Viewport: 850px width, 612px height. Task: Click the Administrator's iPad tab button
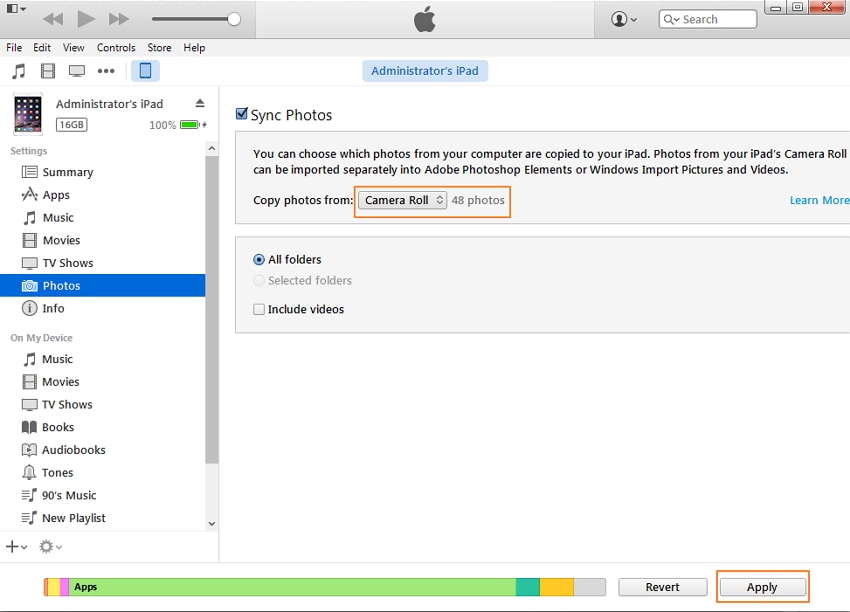pos(425,71)
